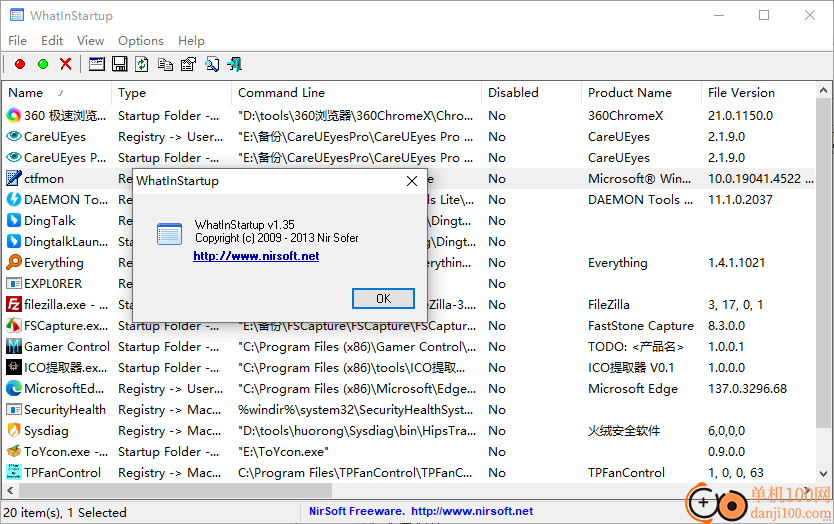Click the TODO: <产品名> product cell
834x524 pixels.
coord(636,347)
